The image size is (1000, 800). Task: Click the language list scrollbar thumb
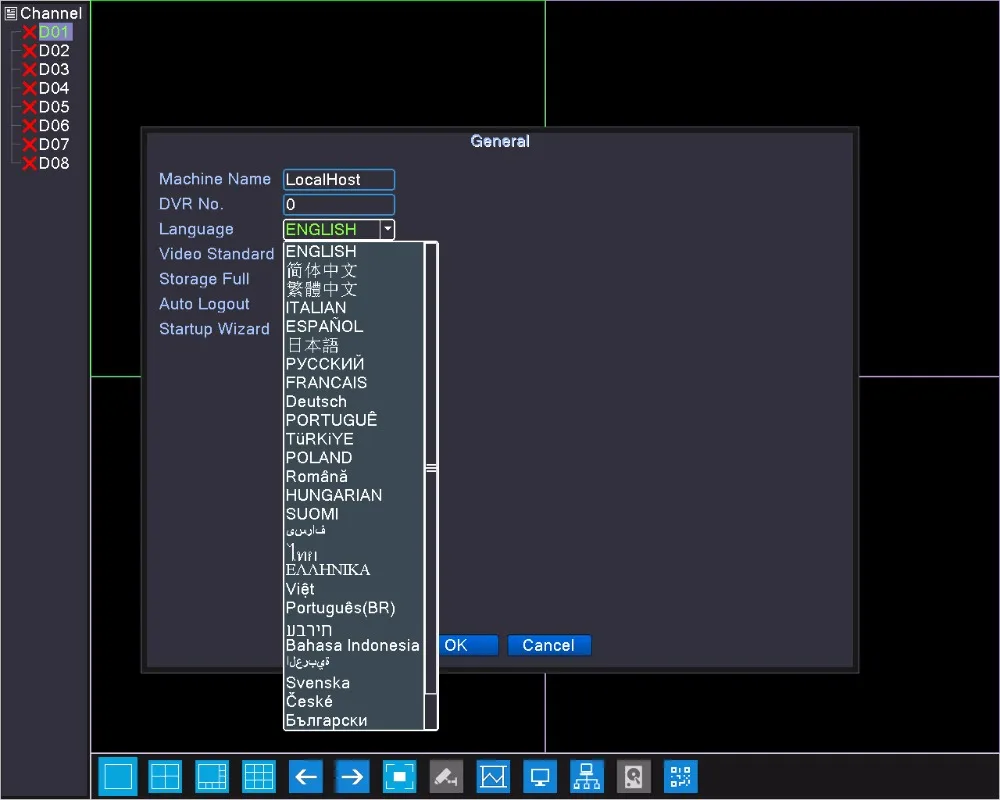pyautogui.click(x=431, y=469)
